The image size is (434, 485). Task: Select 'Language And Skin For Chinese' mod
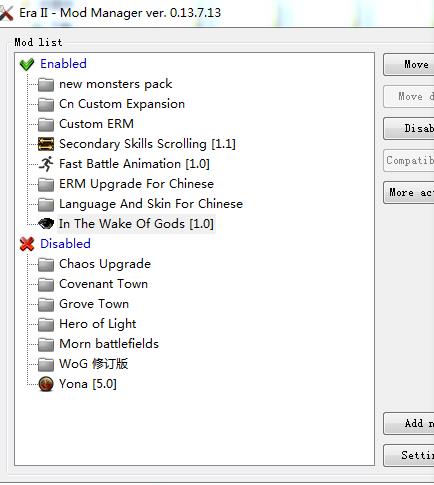(x=151, y=204)
